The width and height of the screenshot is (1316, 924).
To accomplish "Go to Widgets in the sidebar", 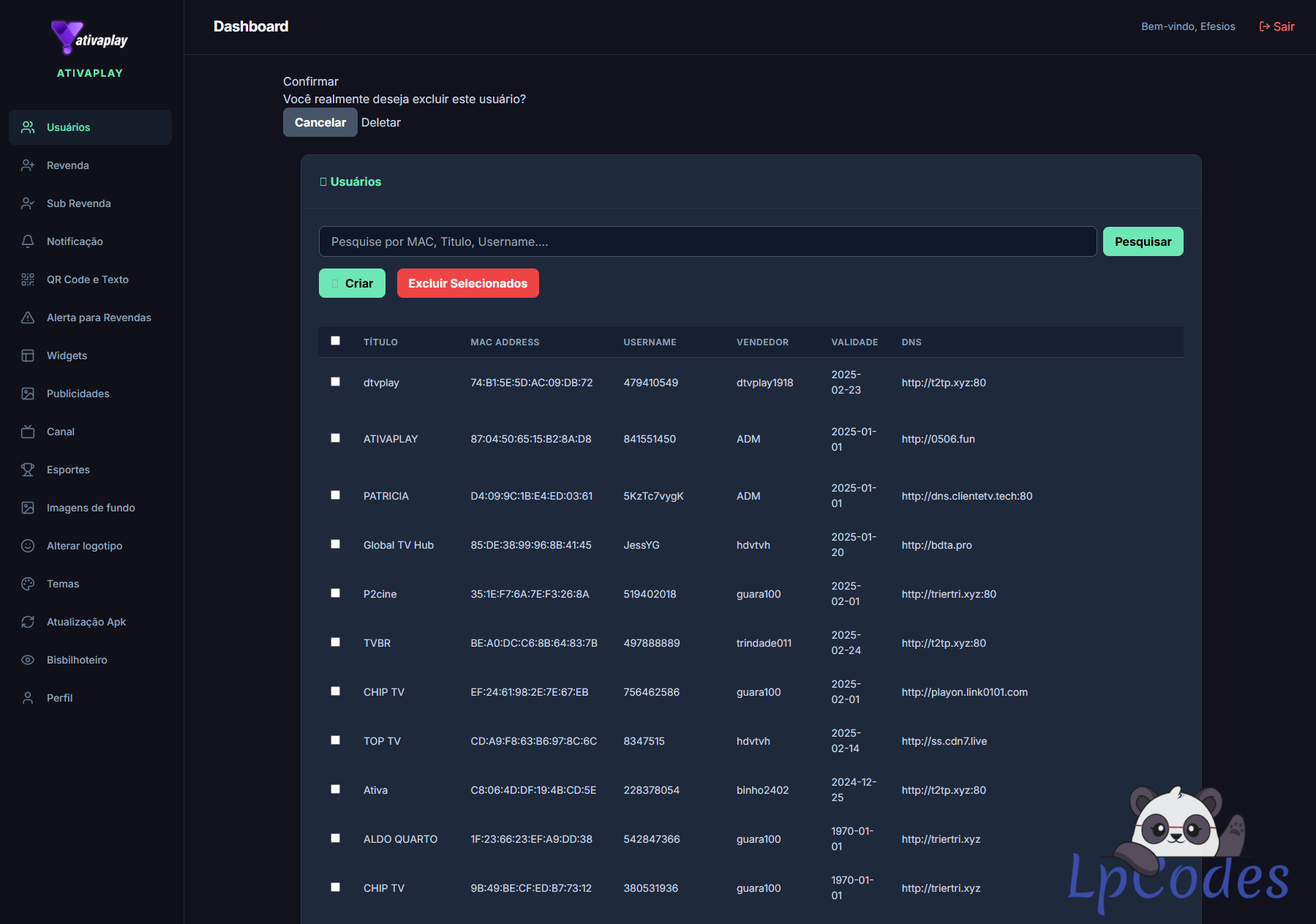I will [67, 356].
